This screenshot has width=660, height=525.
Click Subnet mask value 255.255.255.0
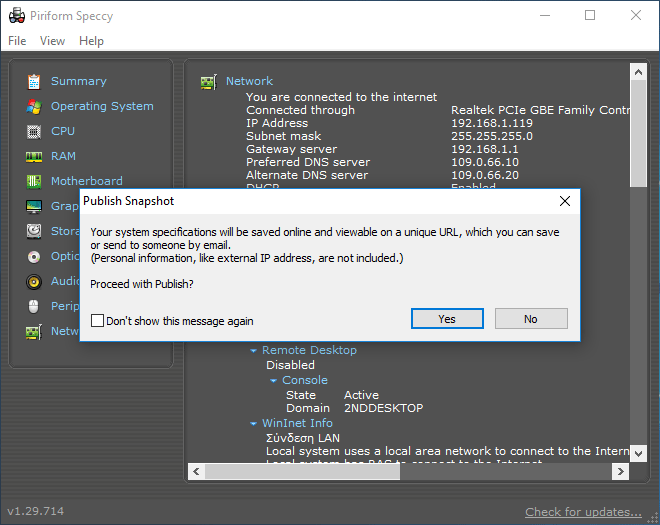pos(492,136)
